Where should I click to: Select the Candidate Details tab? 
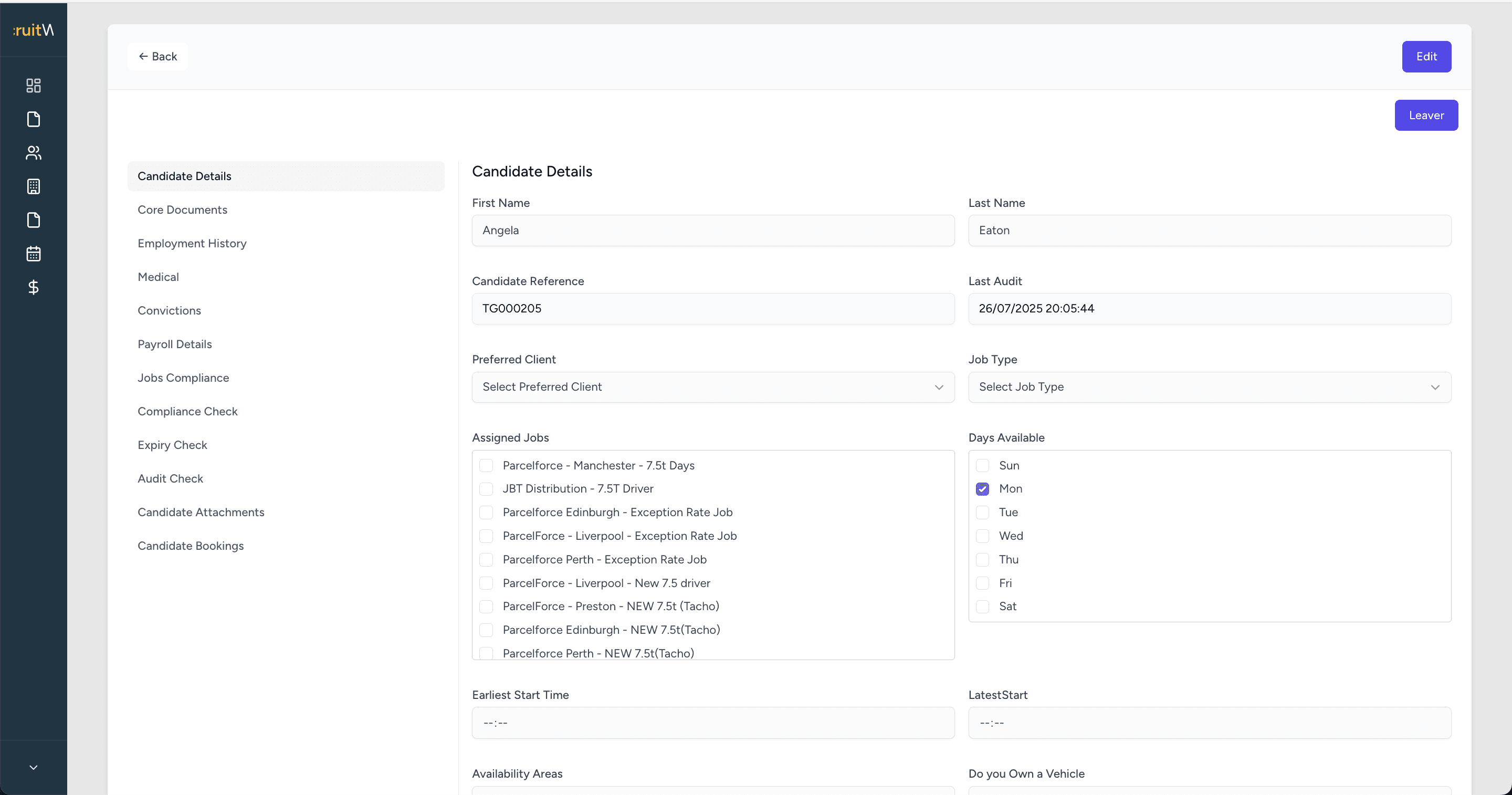click(286, 176)
